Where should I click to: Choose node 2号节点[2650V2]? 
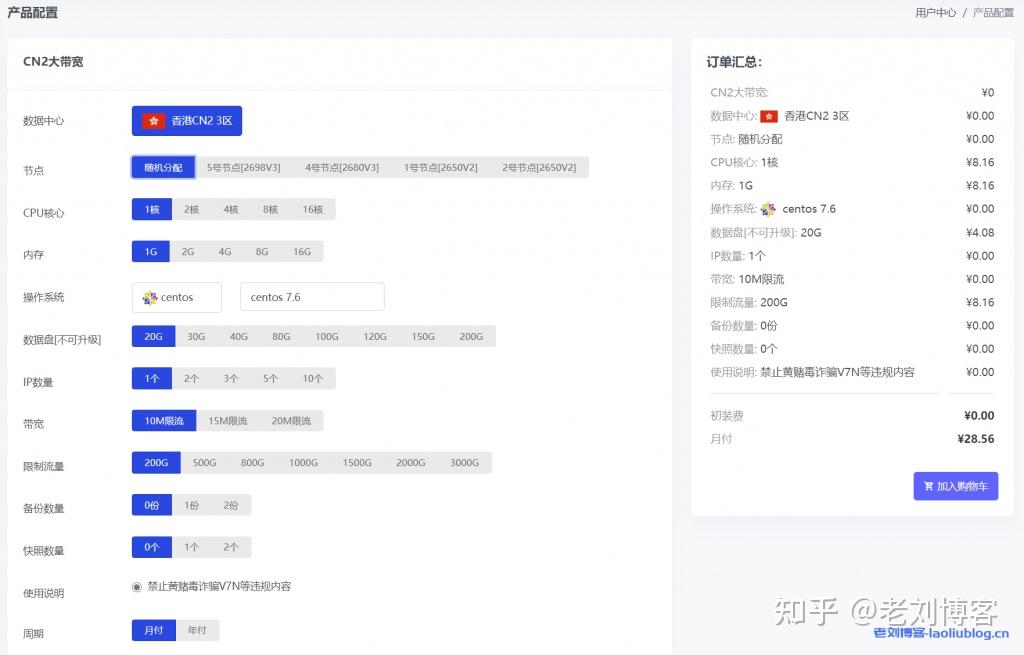[539, 167]
